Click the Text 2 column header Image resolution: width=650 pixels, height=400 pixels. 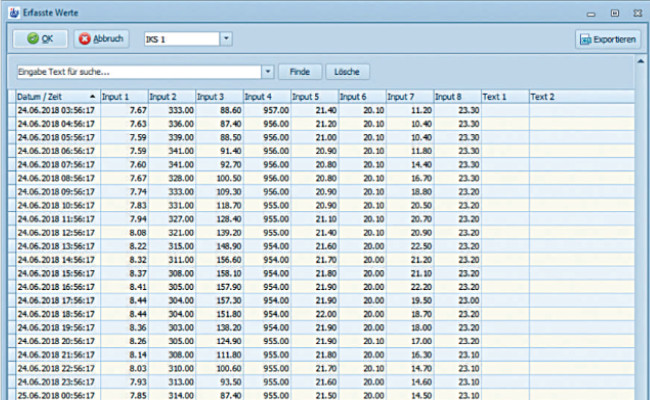(582, 97)
